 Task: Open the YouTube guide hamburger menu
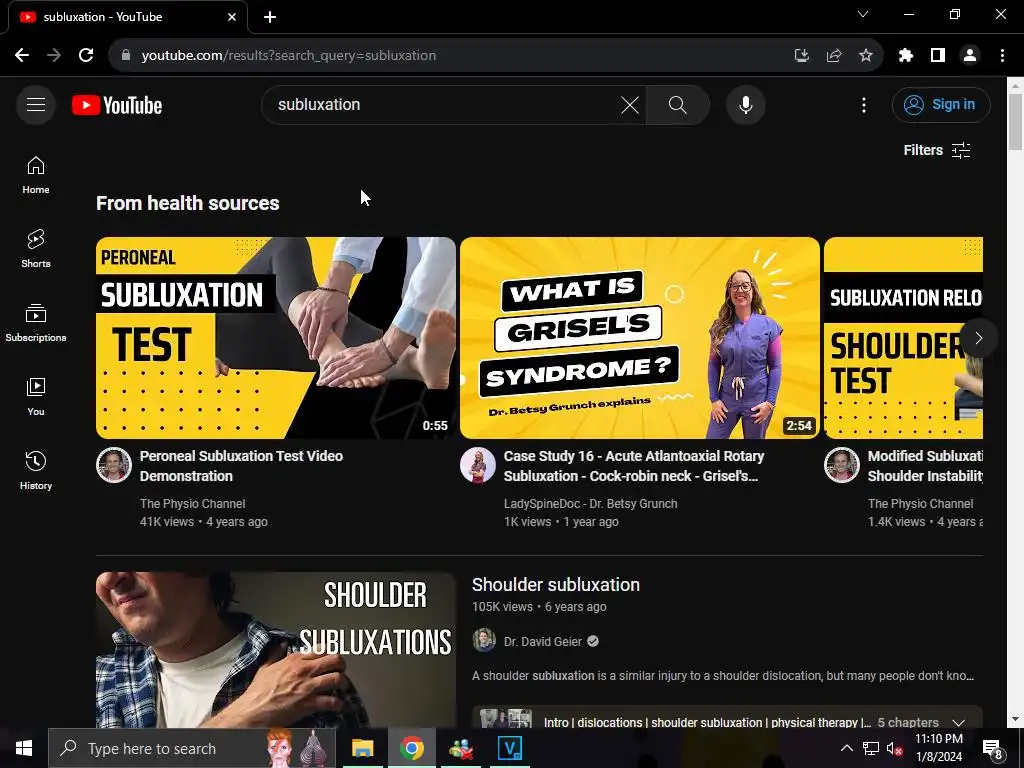click(x=36, y=104)
